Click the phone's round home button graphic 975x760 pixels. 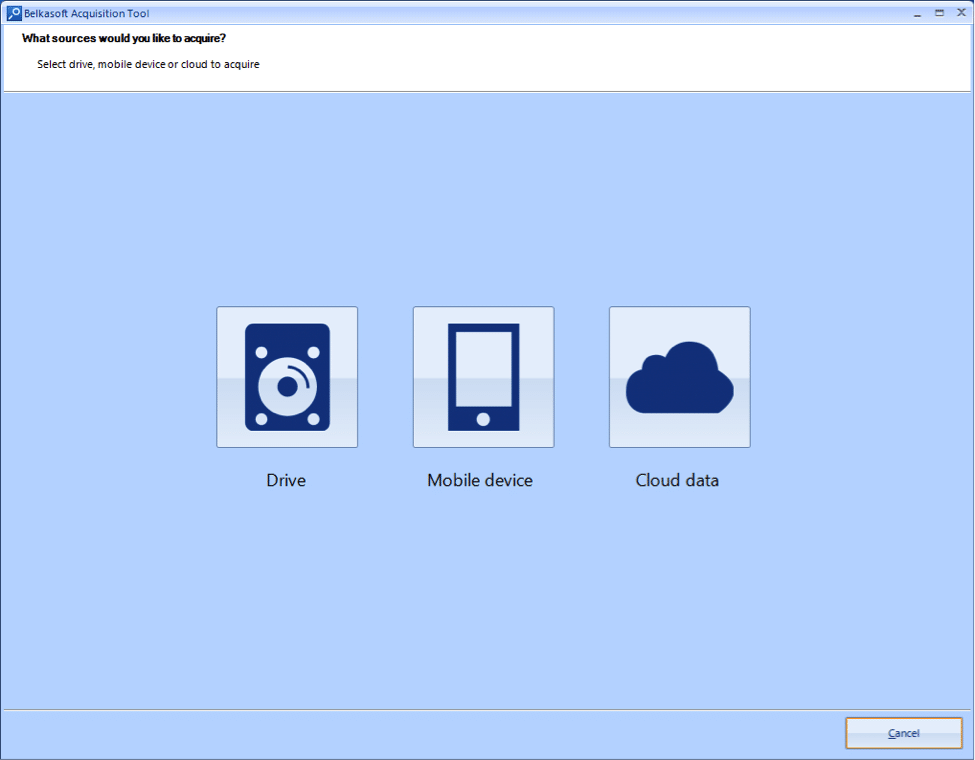[483, 419]
